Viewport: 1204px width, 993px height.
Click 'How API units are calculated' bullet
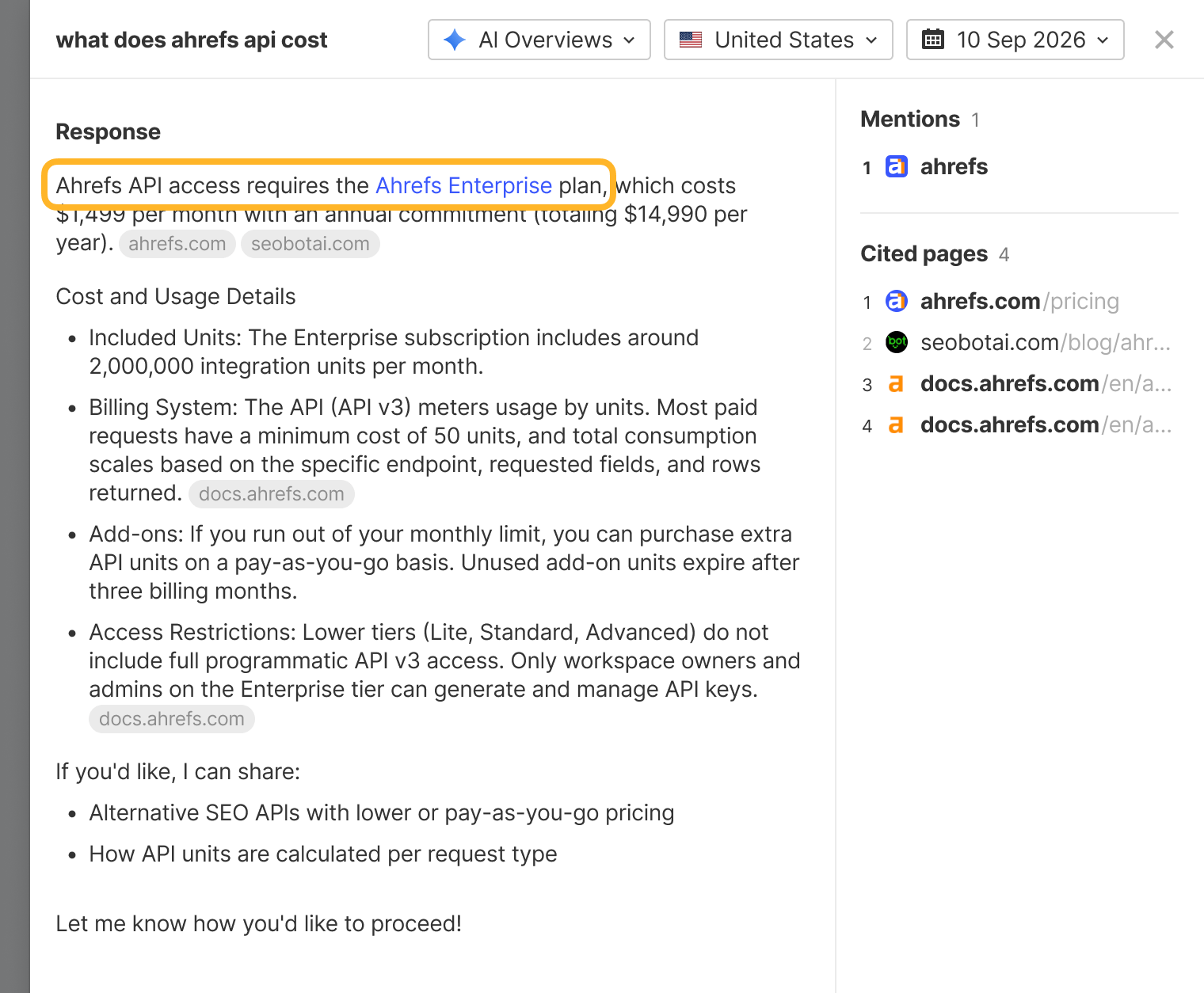pos(323,854)
